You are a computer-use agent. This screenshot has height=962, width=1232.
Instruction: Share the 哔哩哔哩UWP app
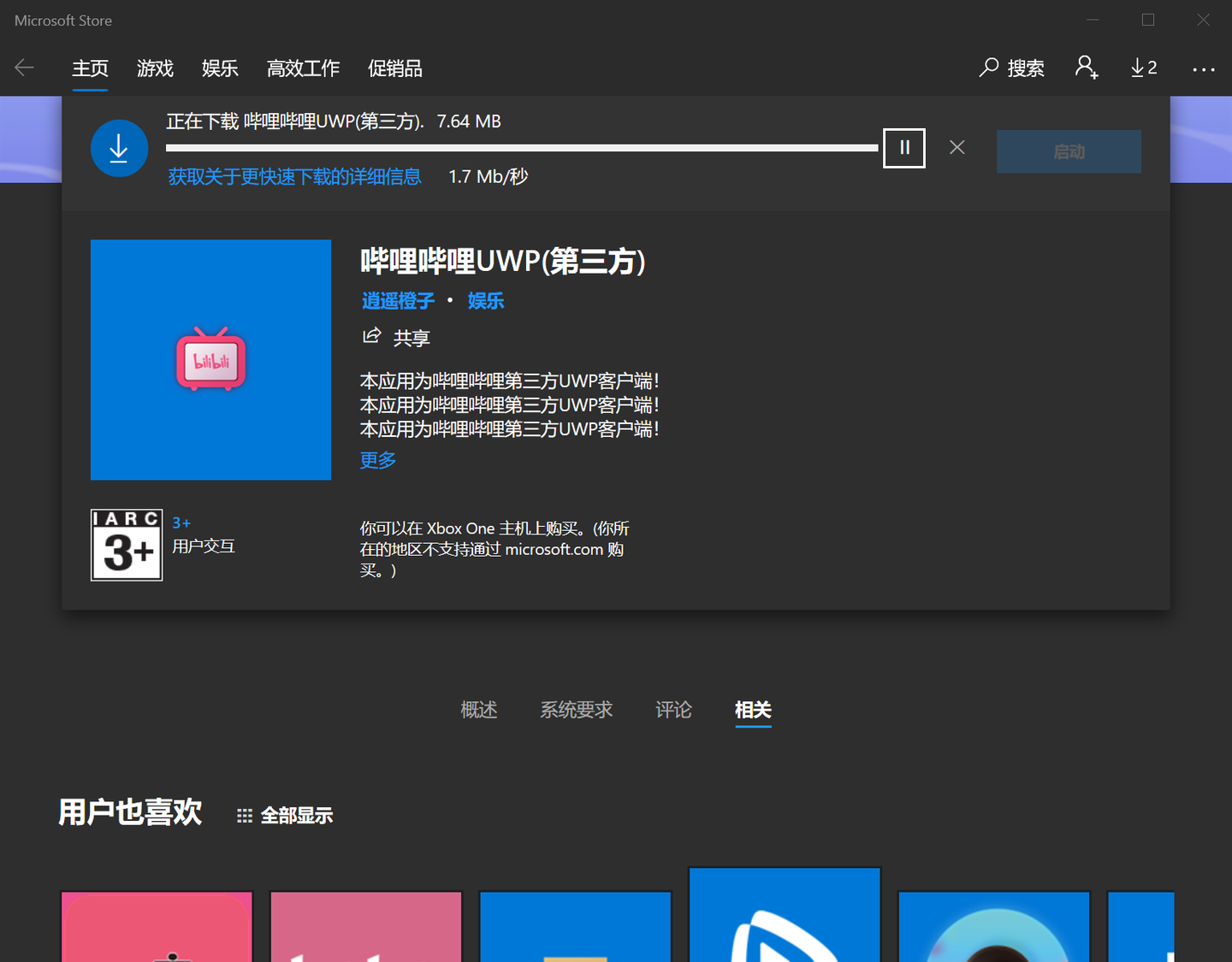[394, 337]
